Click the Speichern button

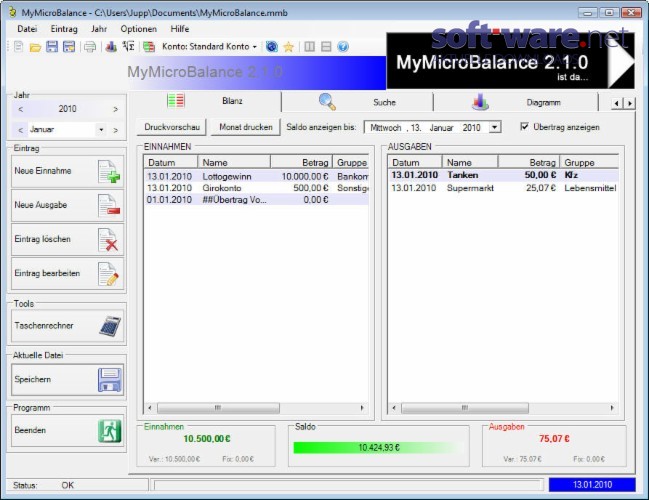click(67, 380)
